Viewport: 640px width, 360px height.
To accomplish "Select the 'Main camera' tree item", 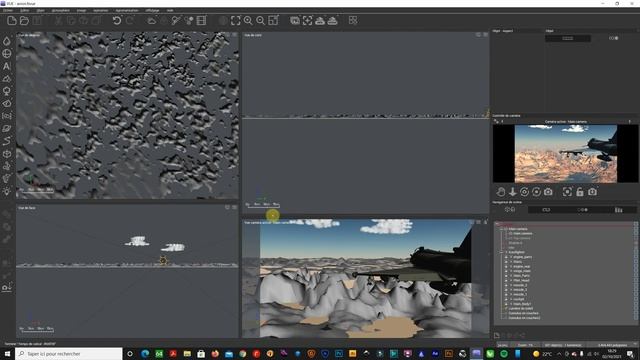I will click(x=522, y=233).
